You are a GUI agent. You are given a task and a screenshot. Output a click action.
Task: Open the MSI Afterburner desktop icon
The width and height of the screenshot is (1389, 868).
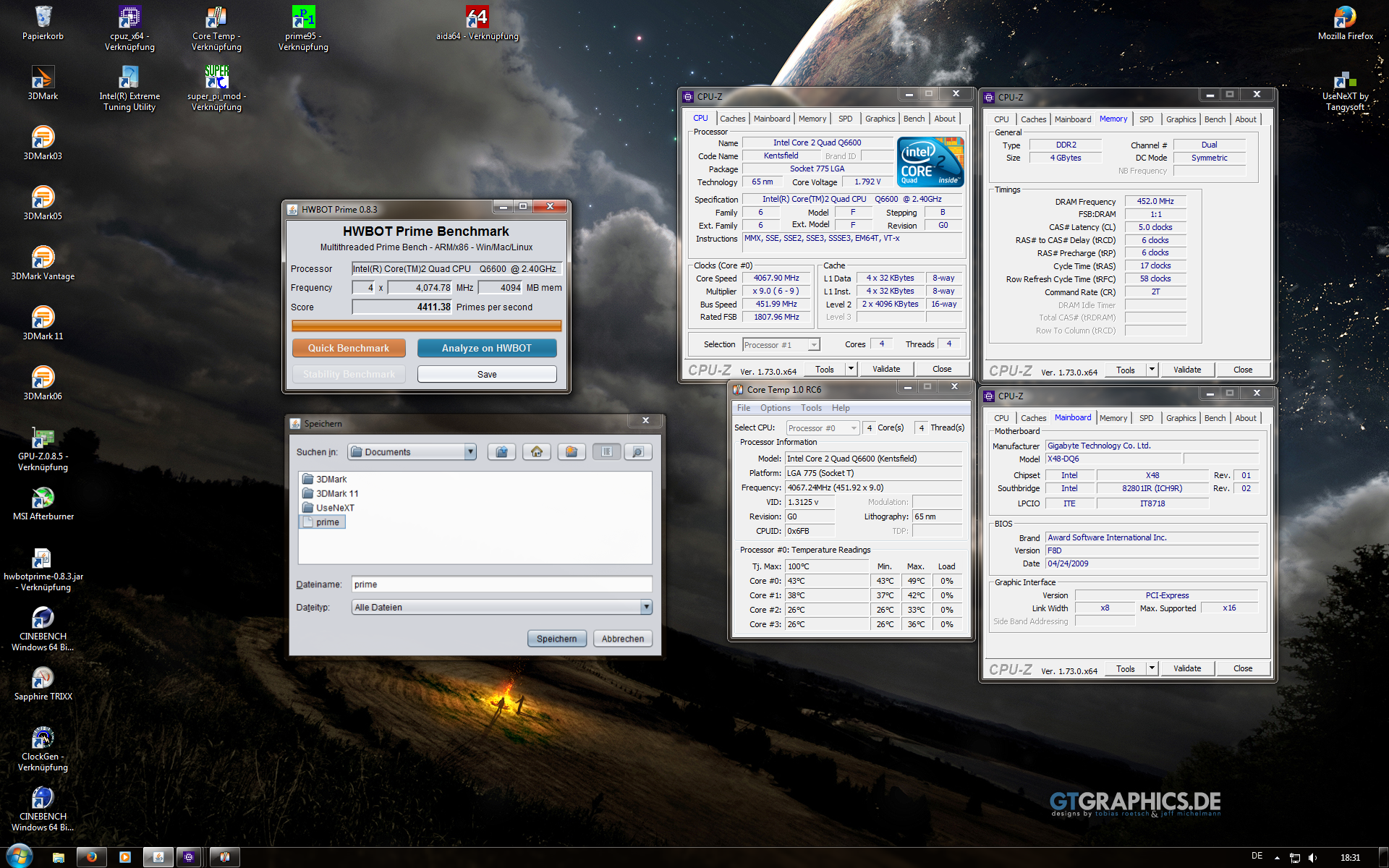[43, 503]
